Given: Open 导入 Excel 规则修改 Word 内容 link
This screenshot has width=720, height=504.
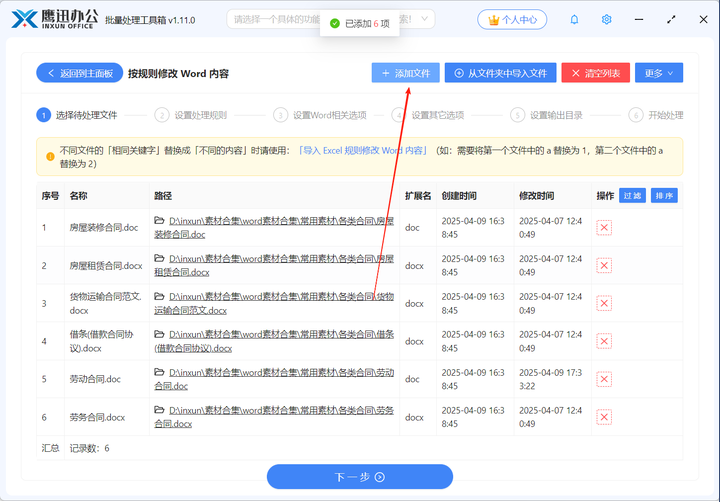Looking at the screenshot, I should click(x=363, y=151).
